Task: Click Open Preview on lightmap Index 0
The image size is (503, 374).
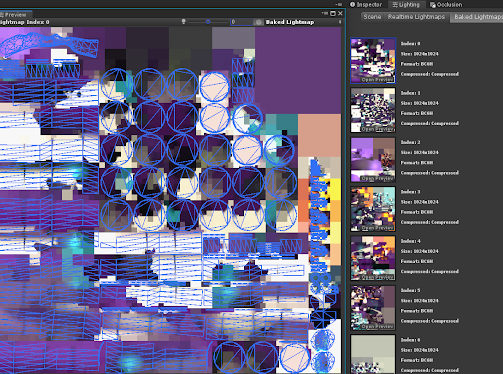Action: tap(377, 80)
